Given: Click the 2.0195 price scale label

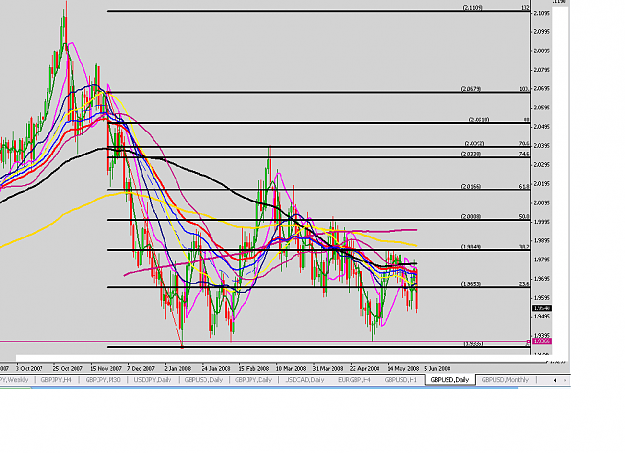Looking at the screenshot, I should pos(542,184).
